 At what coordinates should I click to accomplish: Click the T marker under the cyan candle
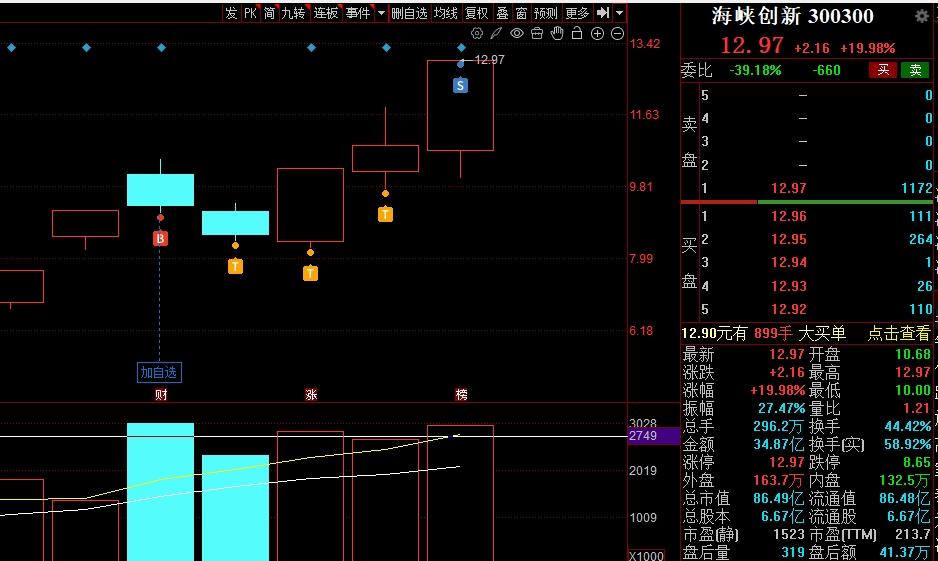(235, 266)
